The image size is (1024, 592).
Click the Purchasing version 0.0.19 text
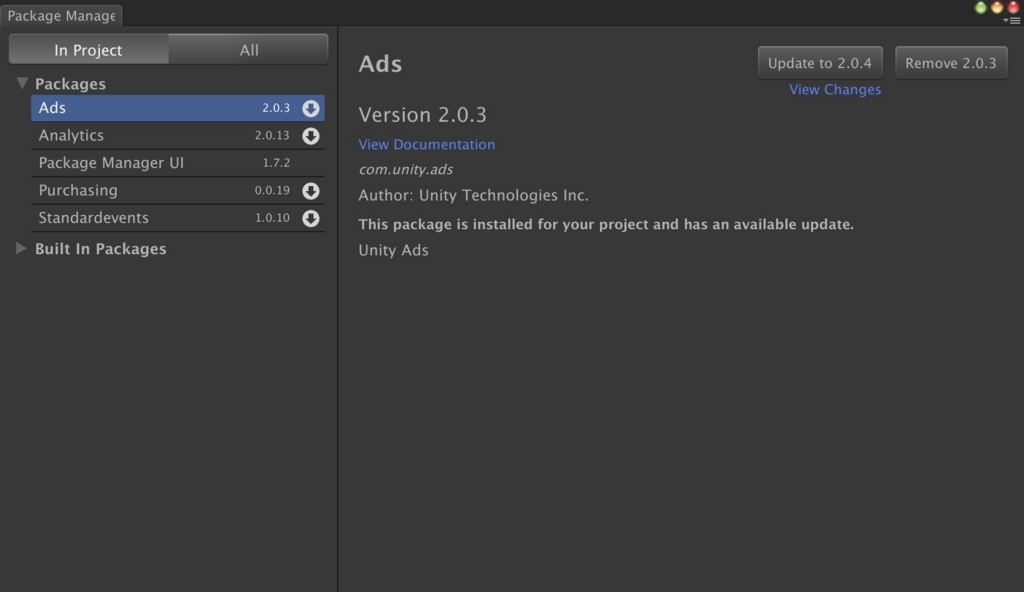272,190
